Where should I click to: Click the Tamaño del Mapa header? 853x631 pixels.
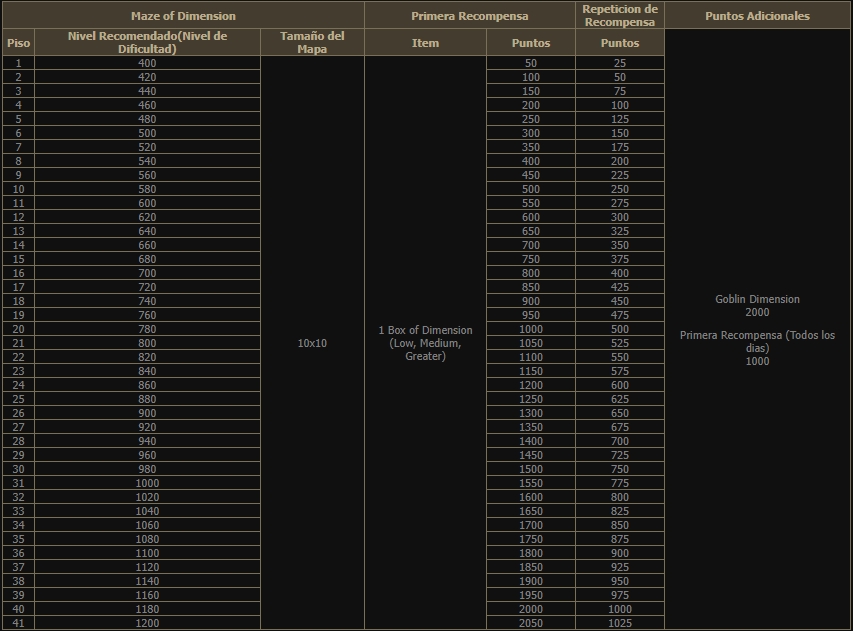[312, 43]
